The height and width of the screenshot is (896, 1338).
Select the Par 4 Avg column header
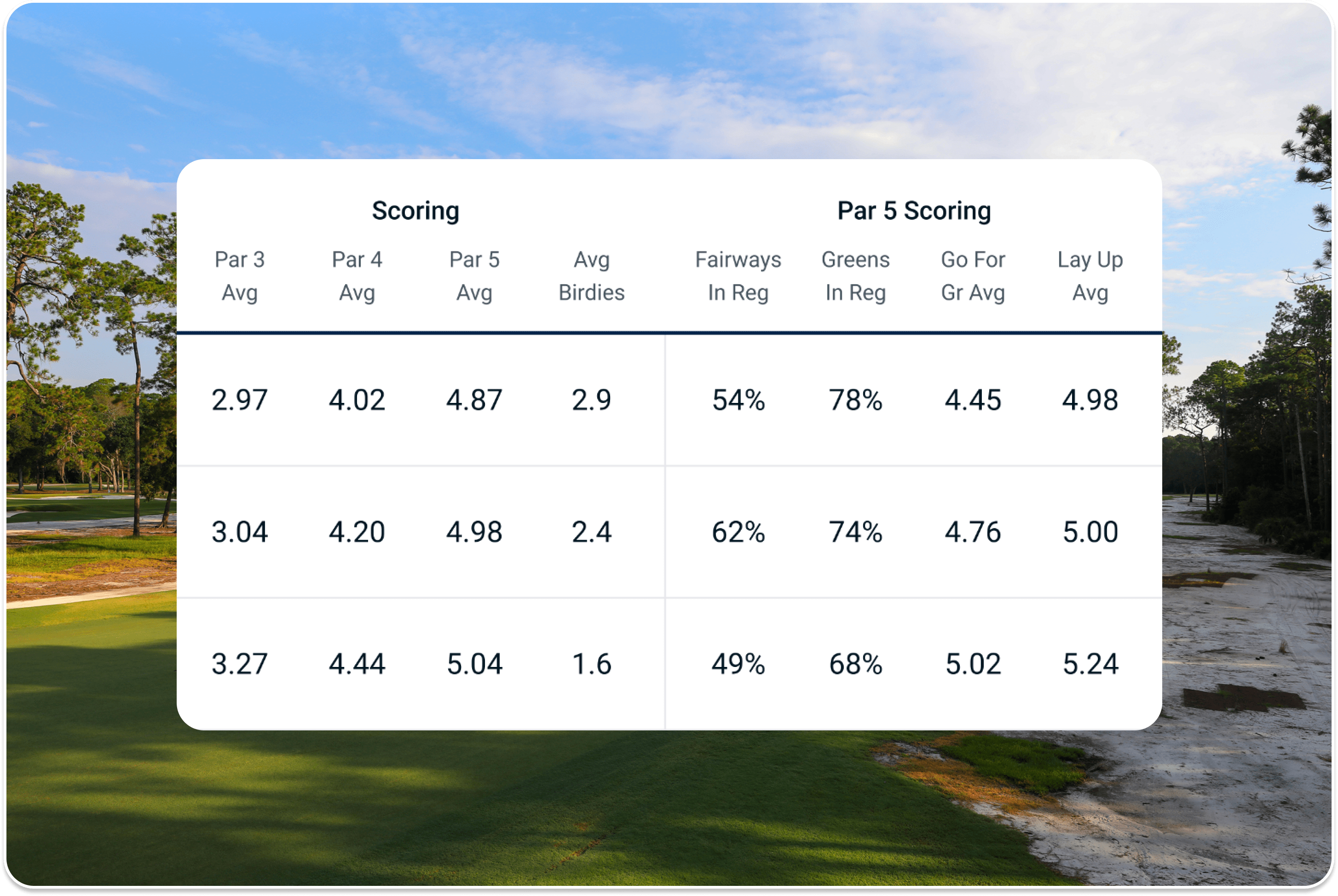pos(357,276)
